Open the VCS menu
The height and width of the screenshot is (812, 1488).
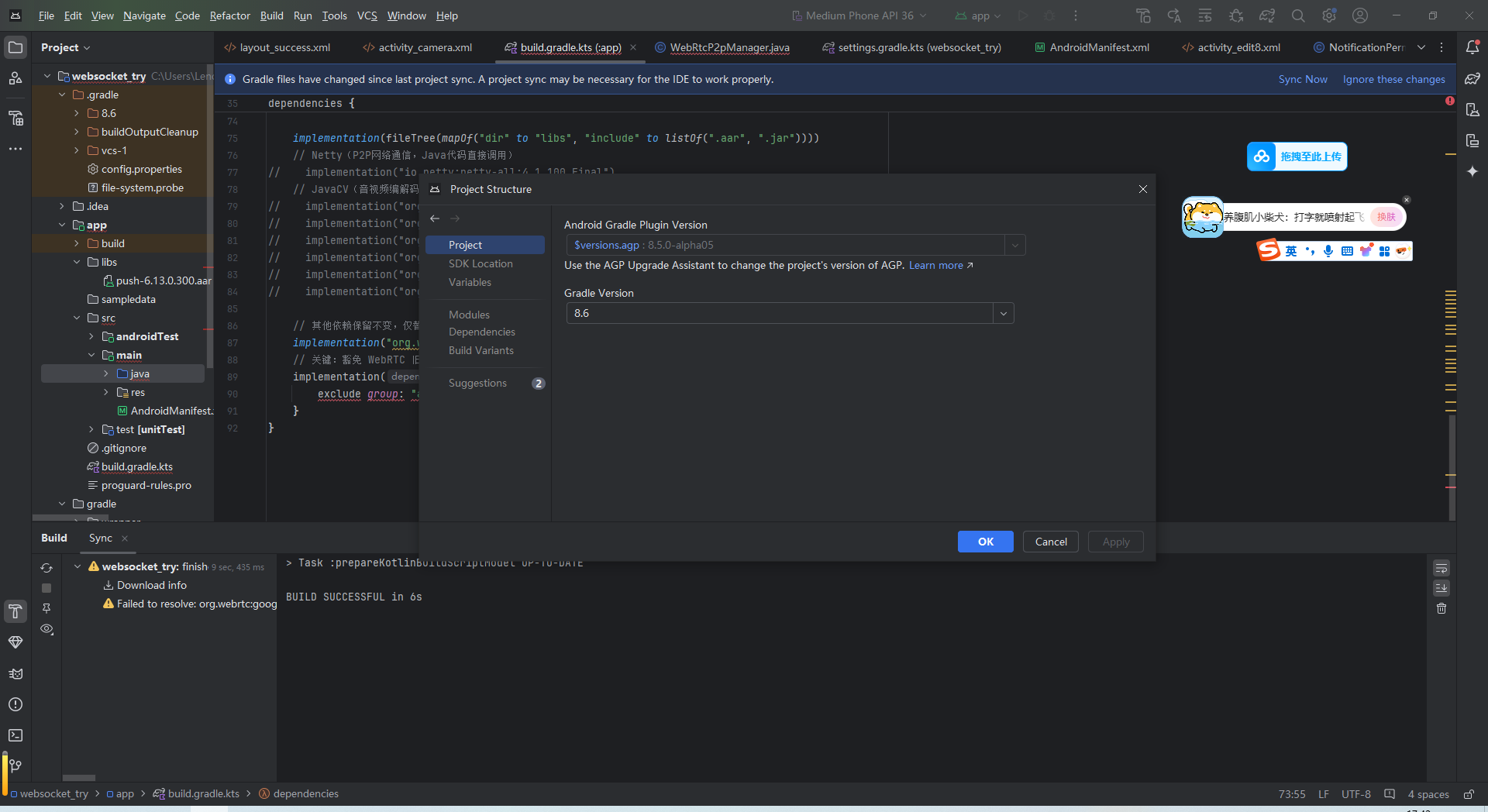tap(367, 15)
